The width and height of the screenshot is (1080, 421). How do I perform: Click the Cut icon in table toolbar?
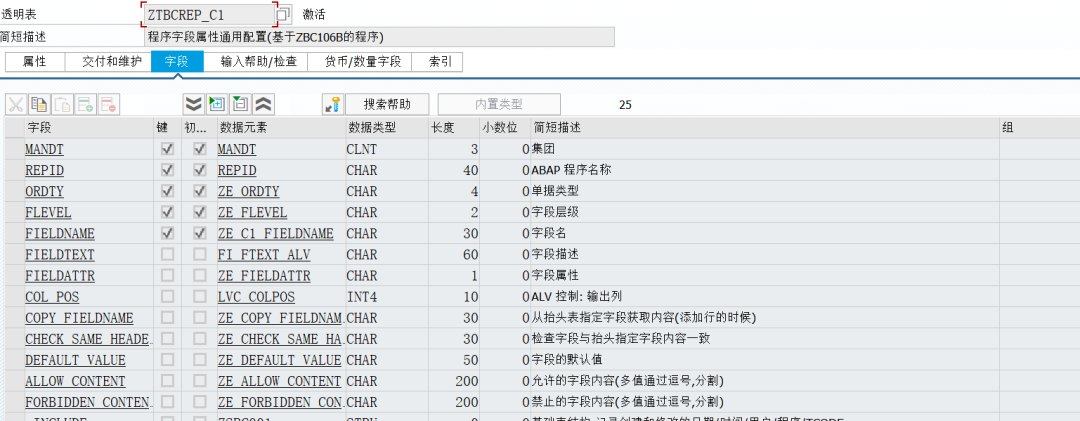click(17, 105)
